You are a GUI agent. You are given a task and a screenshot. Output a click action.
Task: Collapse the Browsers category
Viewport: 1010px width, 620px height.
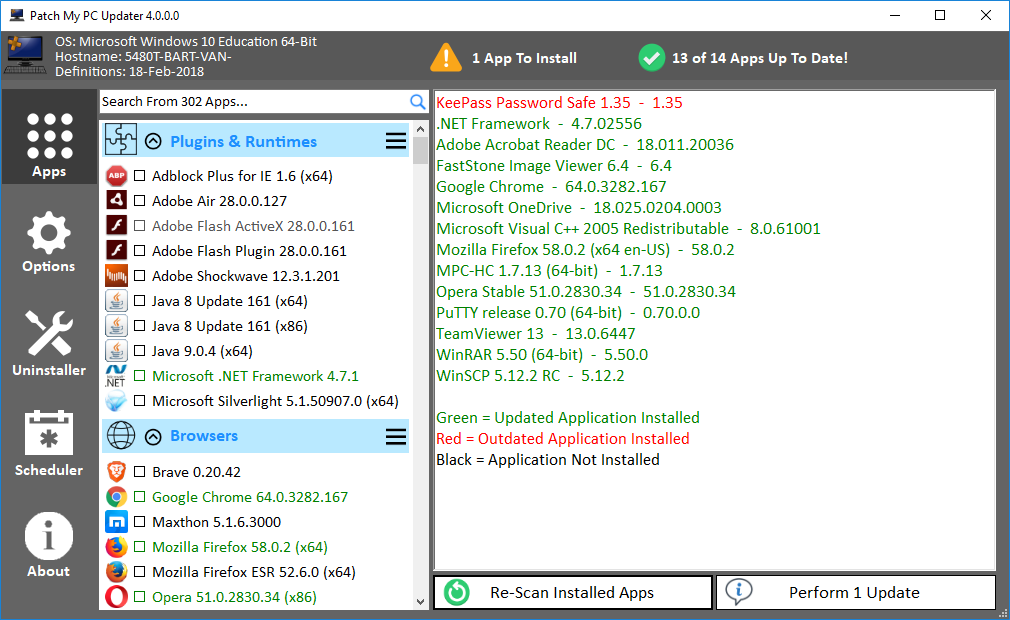coord(153,437)
